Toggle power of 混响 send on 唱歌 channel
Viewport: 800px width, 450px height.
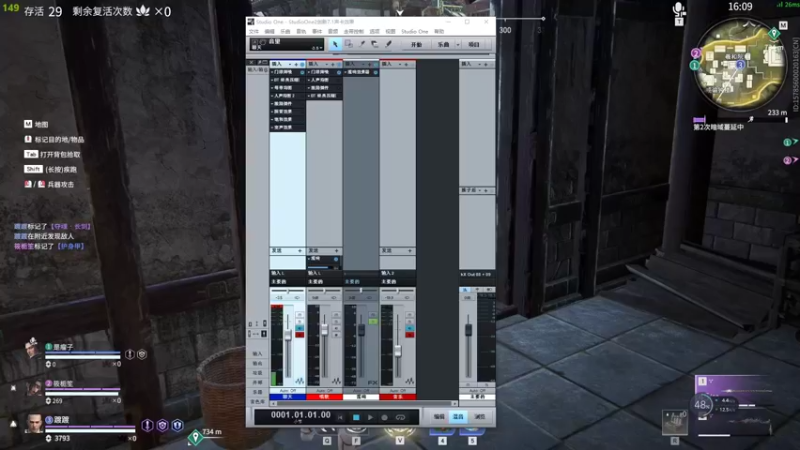(336, 259)
